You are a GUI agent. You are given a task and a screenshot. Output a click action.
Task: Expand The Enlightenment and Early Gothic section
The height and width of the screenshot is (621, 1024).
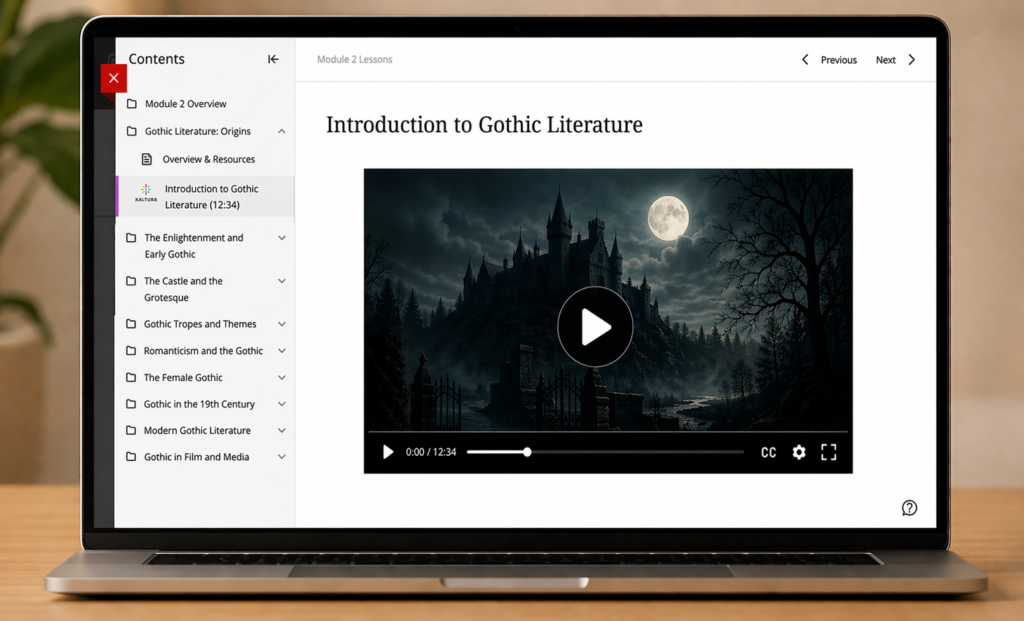pos(281,238)
